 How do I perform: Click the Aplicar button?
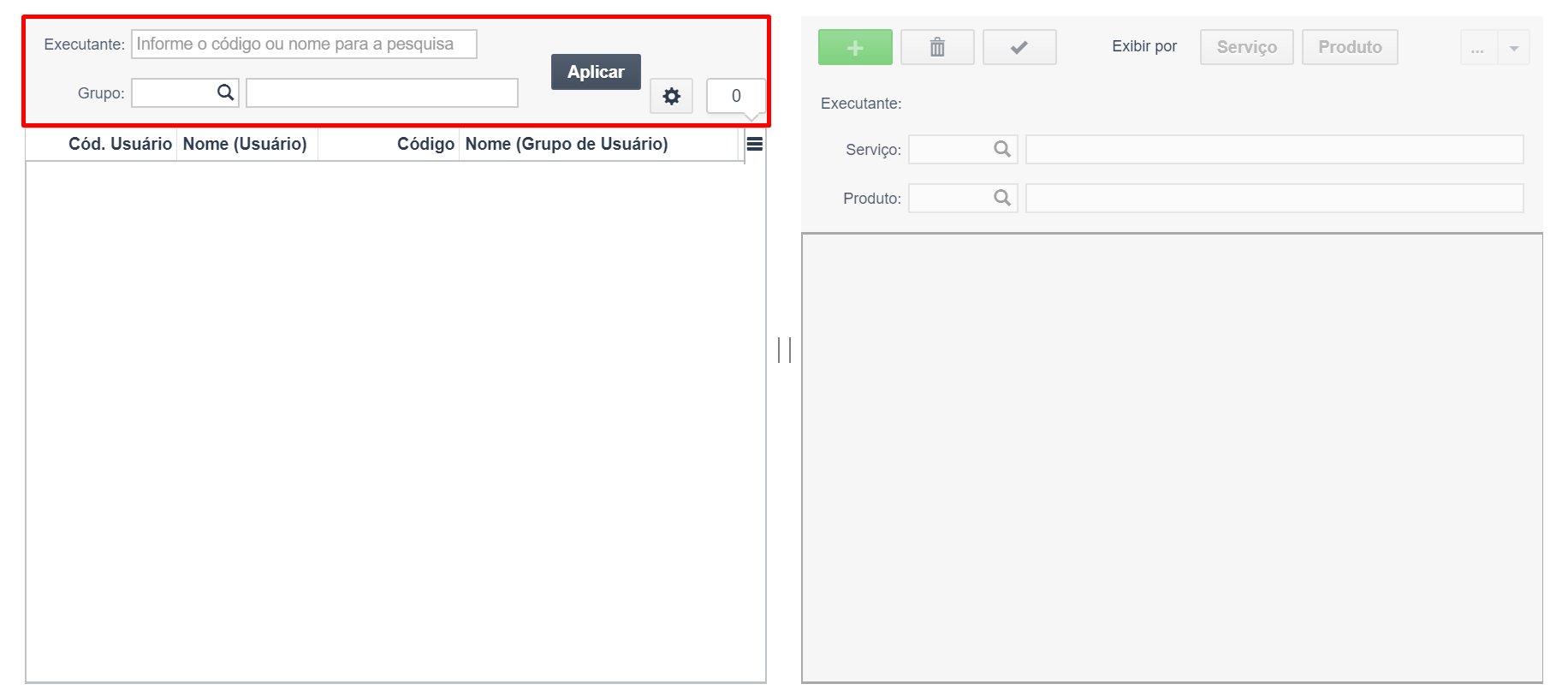[x=596, y=72]
